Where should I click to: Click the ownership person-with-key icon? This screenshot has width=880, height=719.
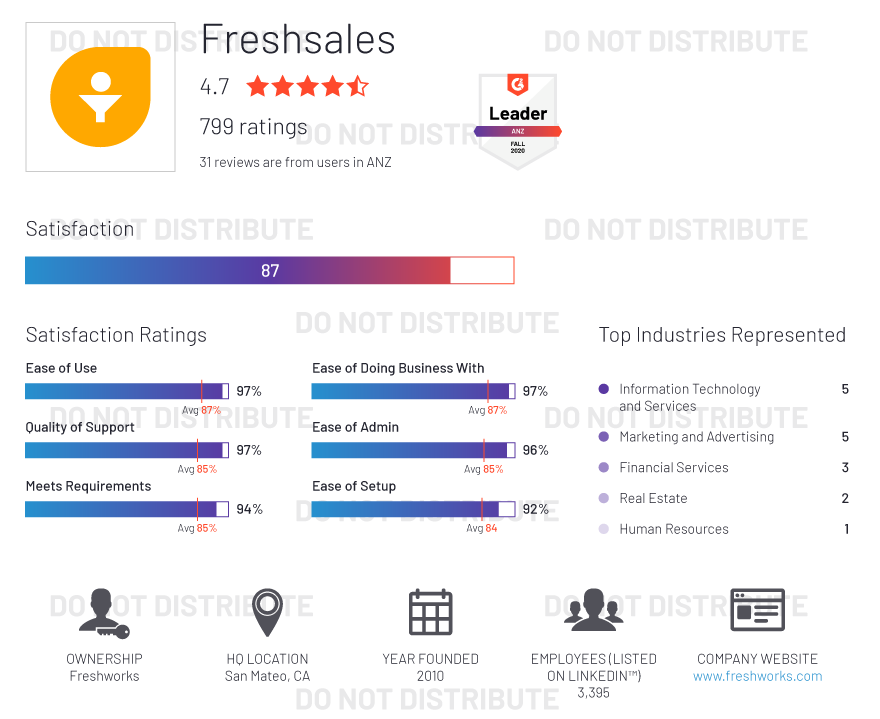coord(103,612)
